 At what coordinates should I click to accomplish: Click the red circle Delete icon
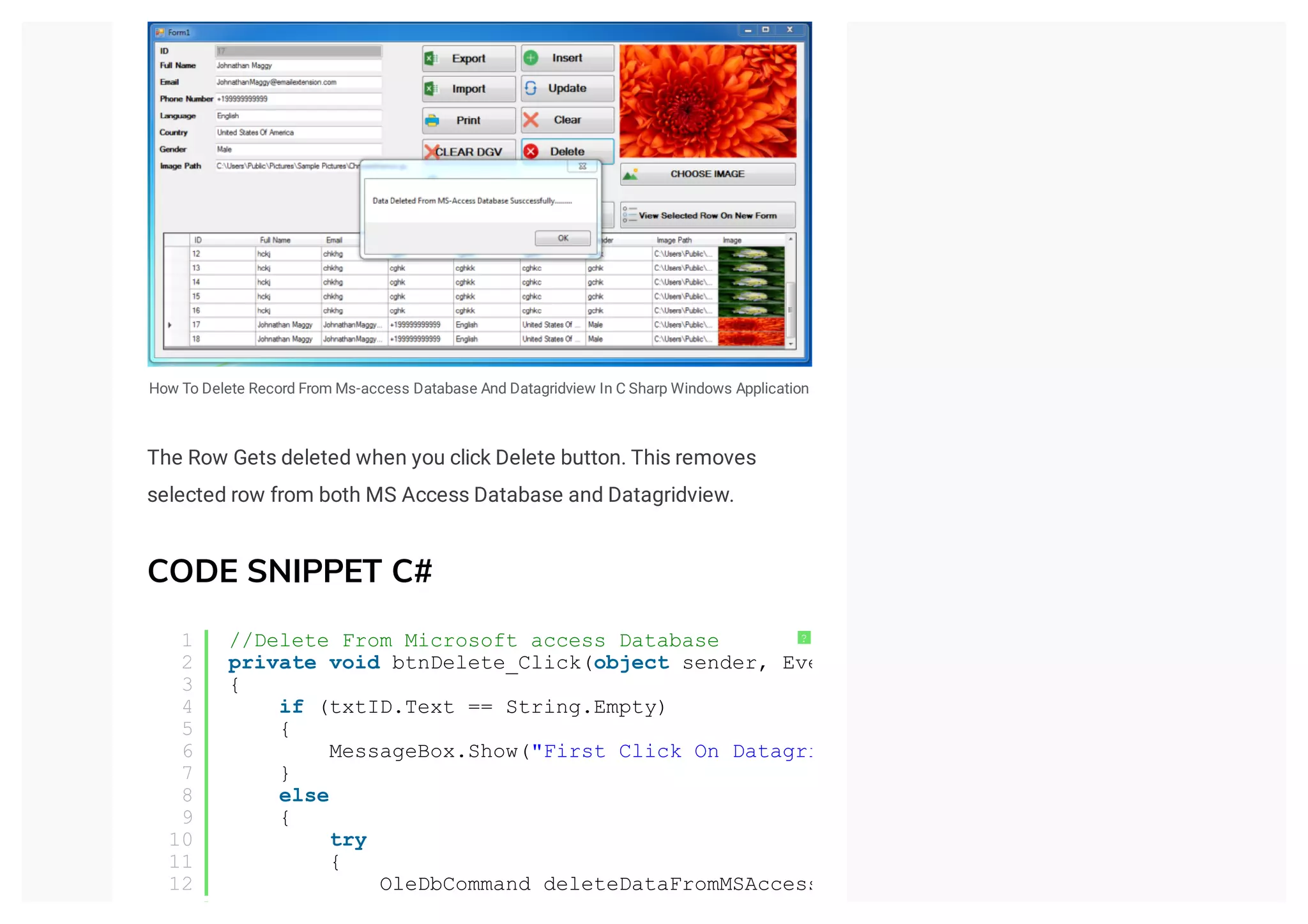tap(531, 151)
